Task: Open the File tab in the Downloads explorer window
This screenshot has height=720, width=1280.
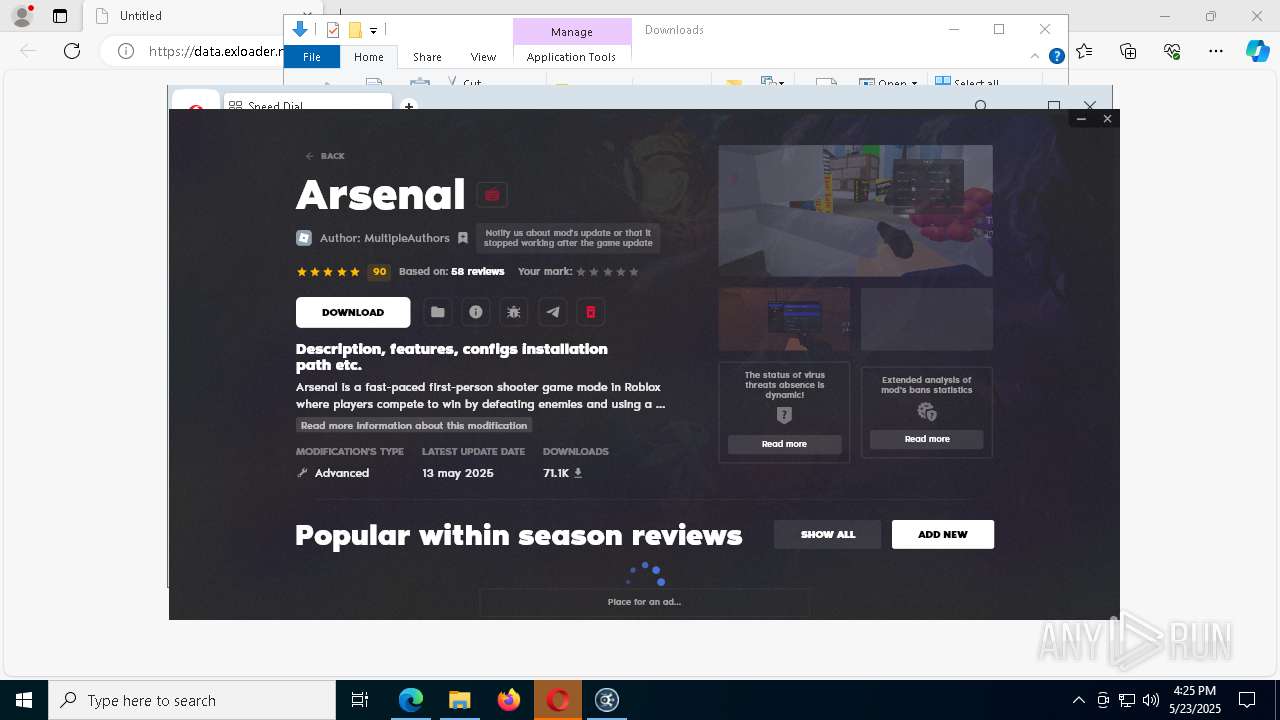Action: pyautogui.click(x=312, y=57)
